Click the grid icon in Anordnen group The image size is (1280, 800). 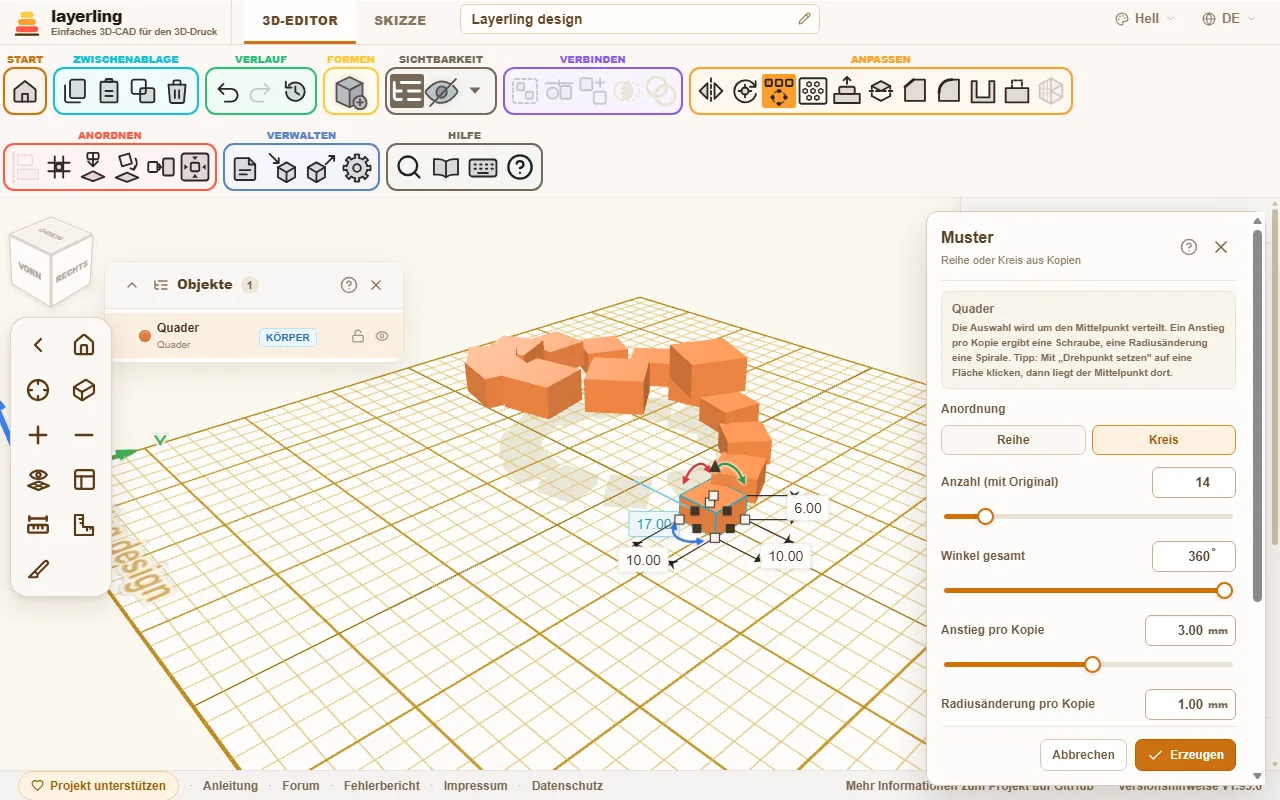59,167
